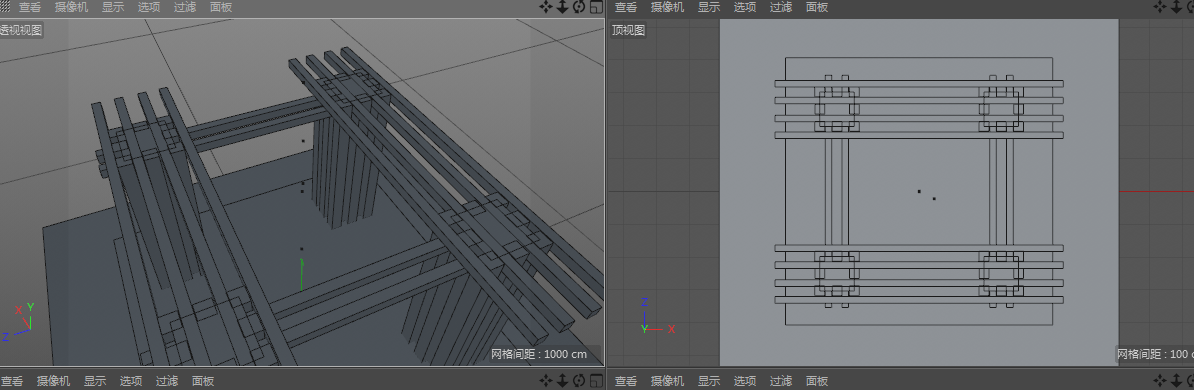
Task: Open 查看 menu in the bottom-left viewport header
Action: click(x=11, y=381)
